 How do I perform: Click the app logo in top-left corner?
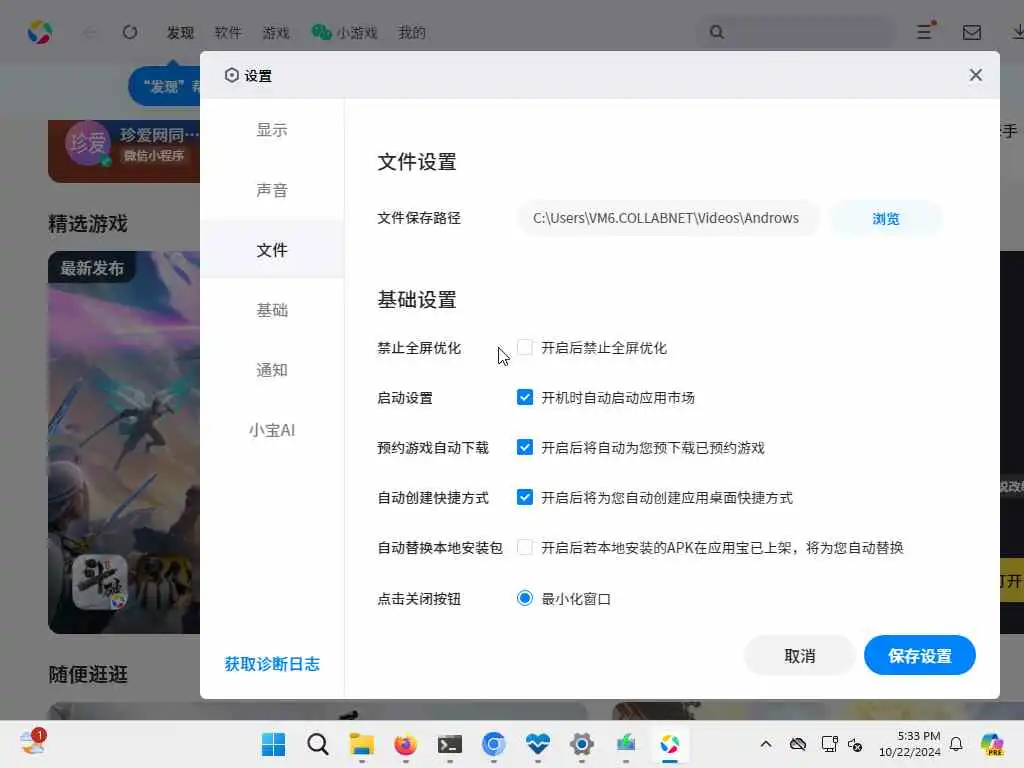coord(39,31)
